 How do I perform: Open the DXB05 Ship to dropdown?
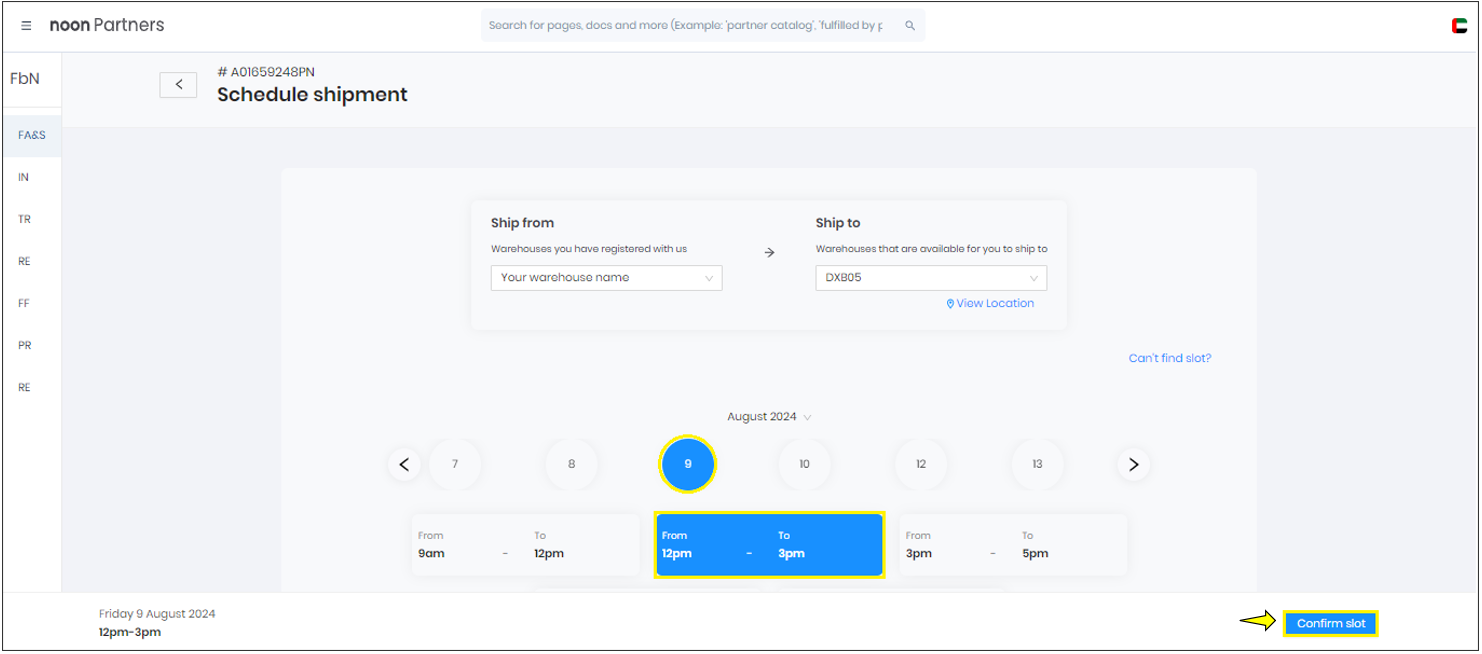931,278
